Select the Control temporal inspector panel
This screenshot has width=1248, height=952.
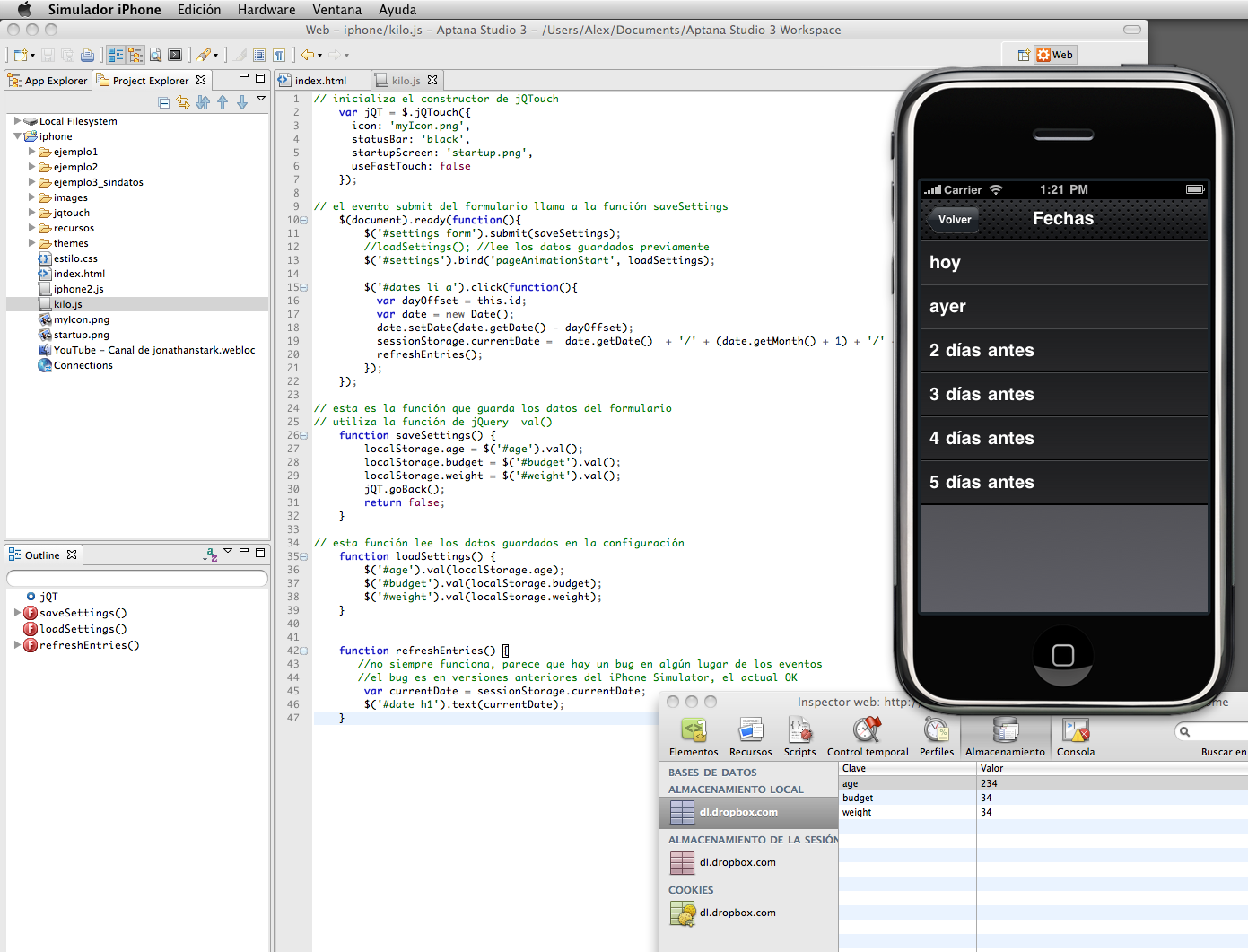[x=867, y=736]
